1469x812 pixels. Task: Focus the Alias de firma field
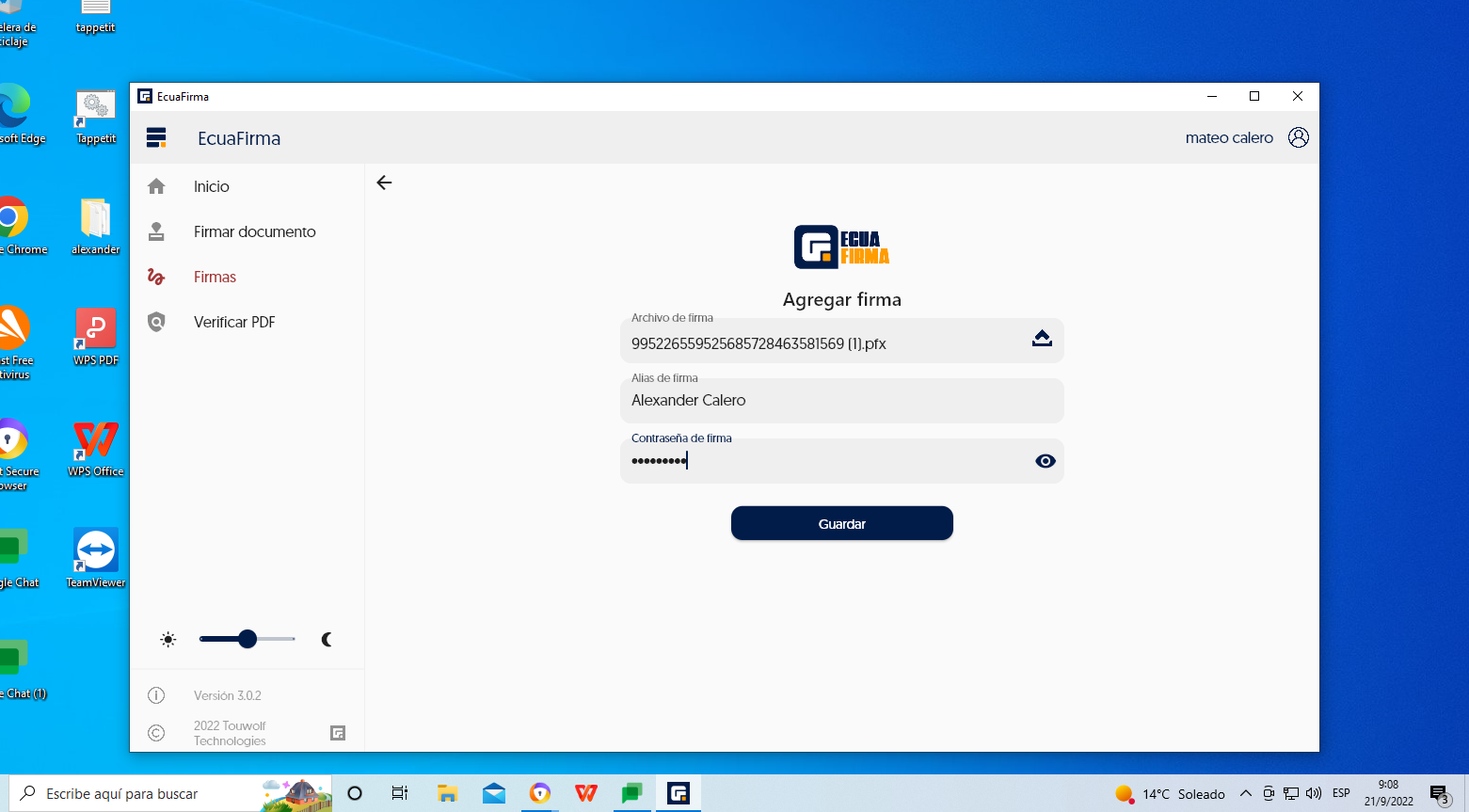pos(842,401)
